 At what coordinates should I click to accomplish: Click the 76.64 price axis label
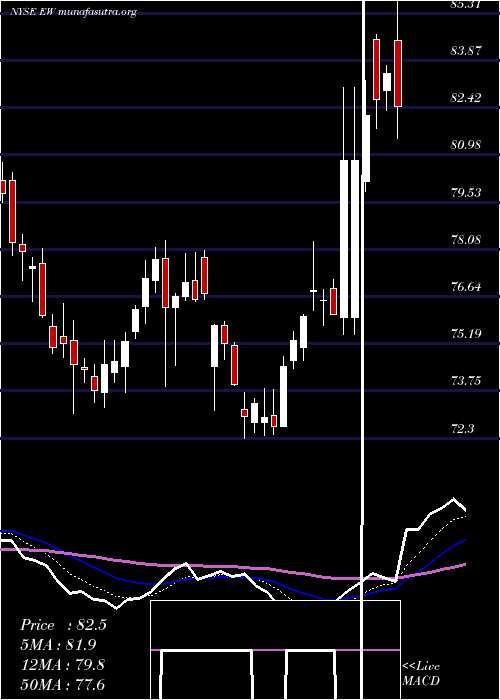[466, 287]
